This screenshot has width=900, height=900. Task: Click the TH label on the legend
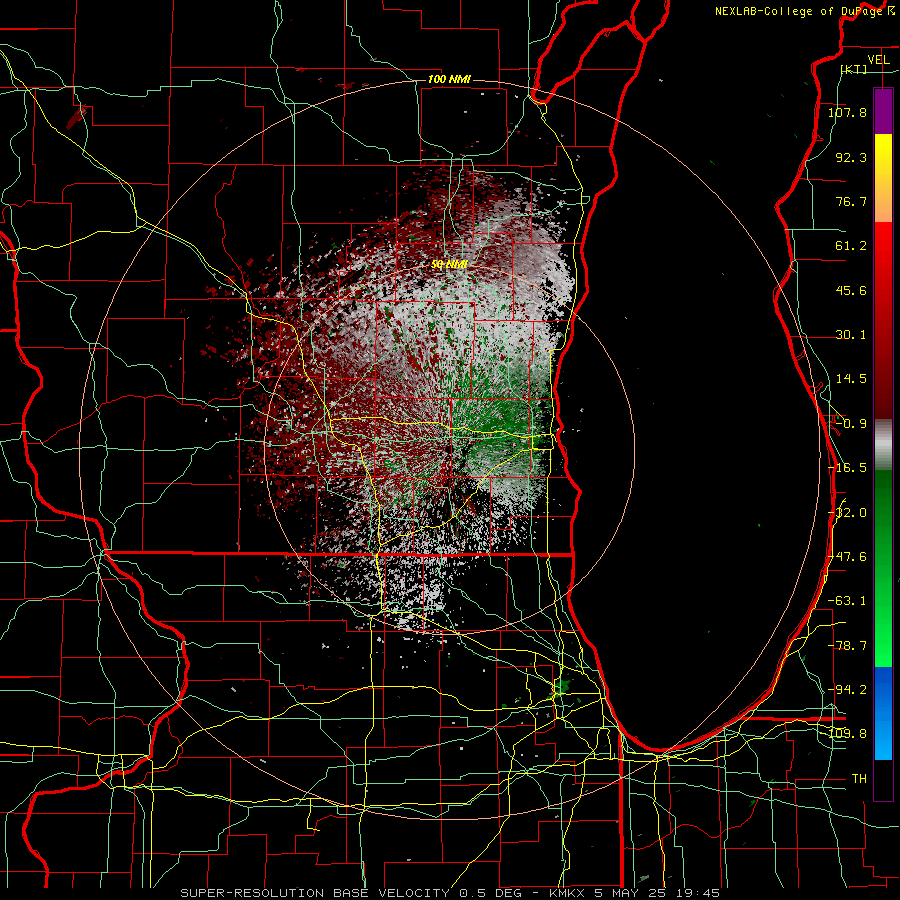pyautogui.click(x=859, y=779)
